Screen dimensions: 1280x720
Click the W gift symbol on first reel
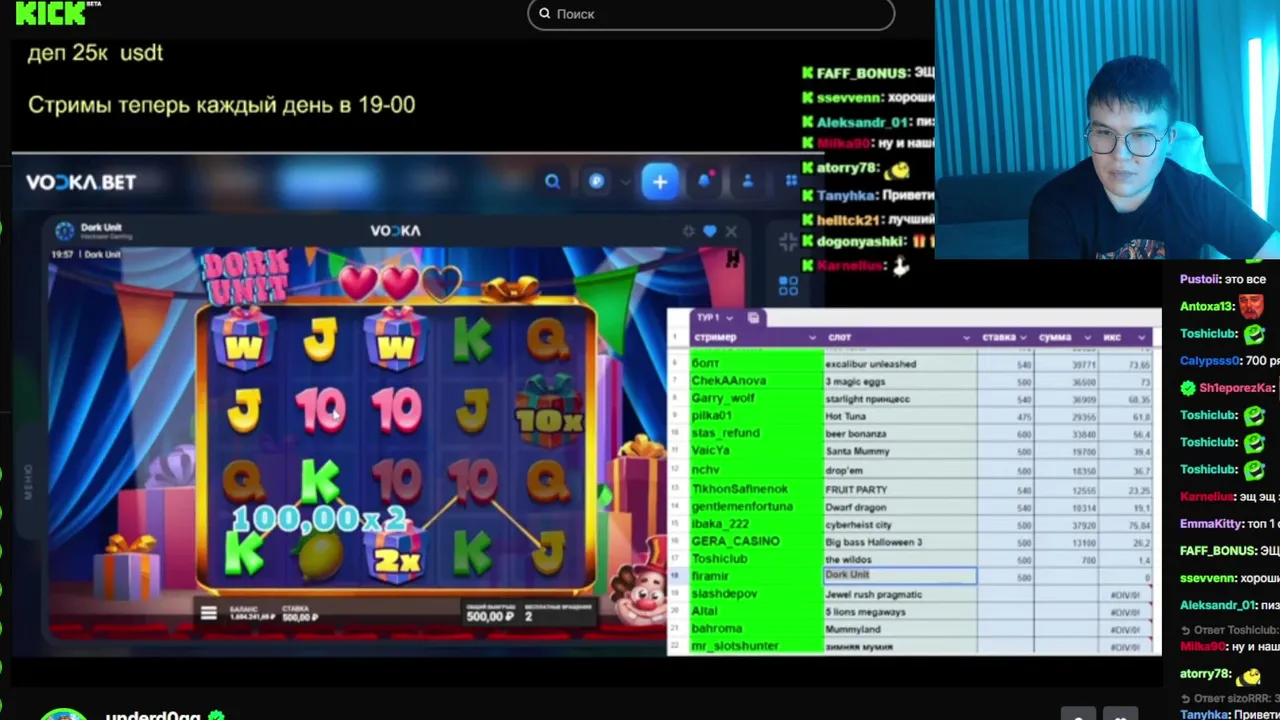243,340
